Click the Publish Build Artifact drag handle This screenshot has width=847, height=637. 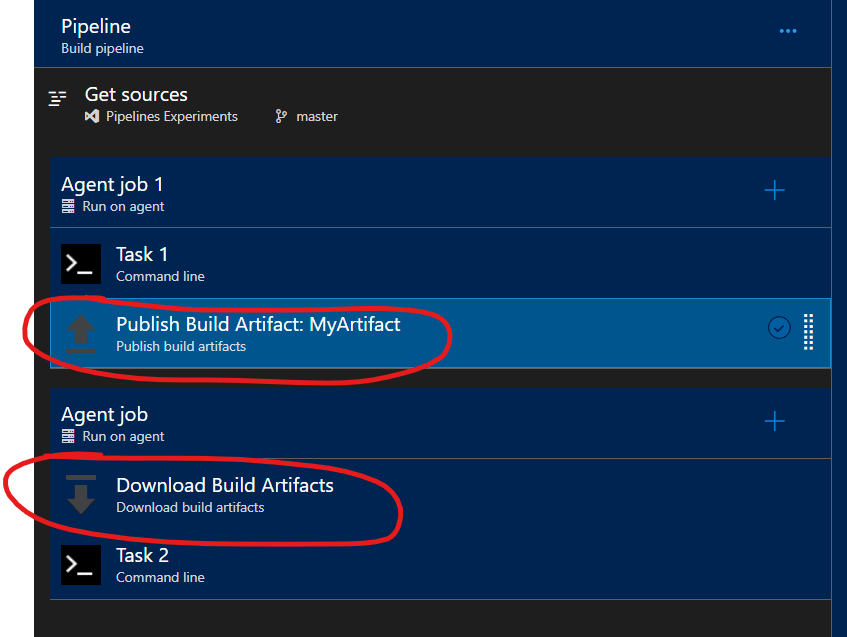click(x=808, y=332)
